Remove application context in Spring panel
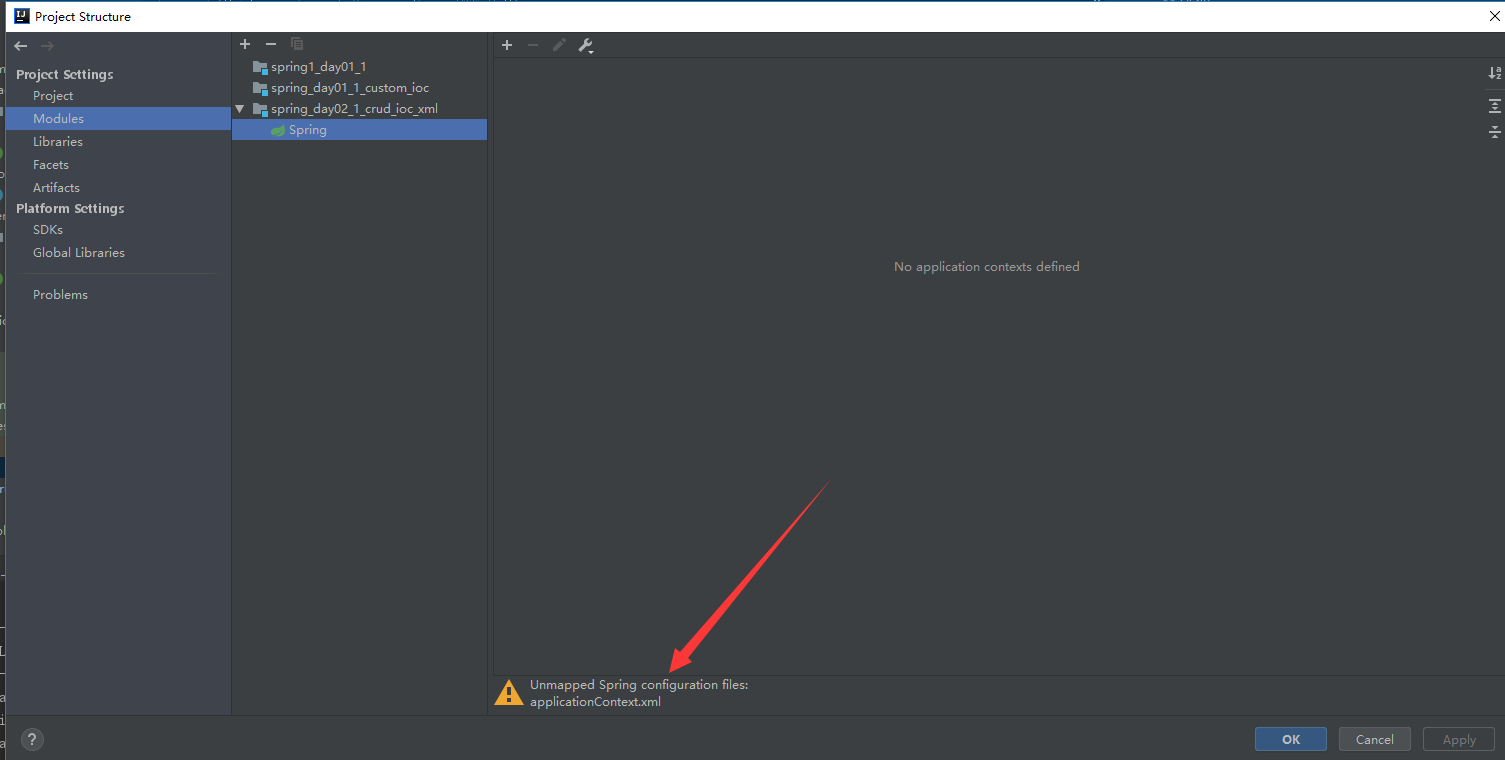The image size is (1505, 760). point(533,45)
